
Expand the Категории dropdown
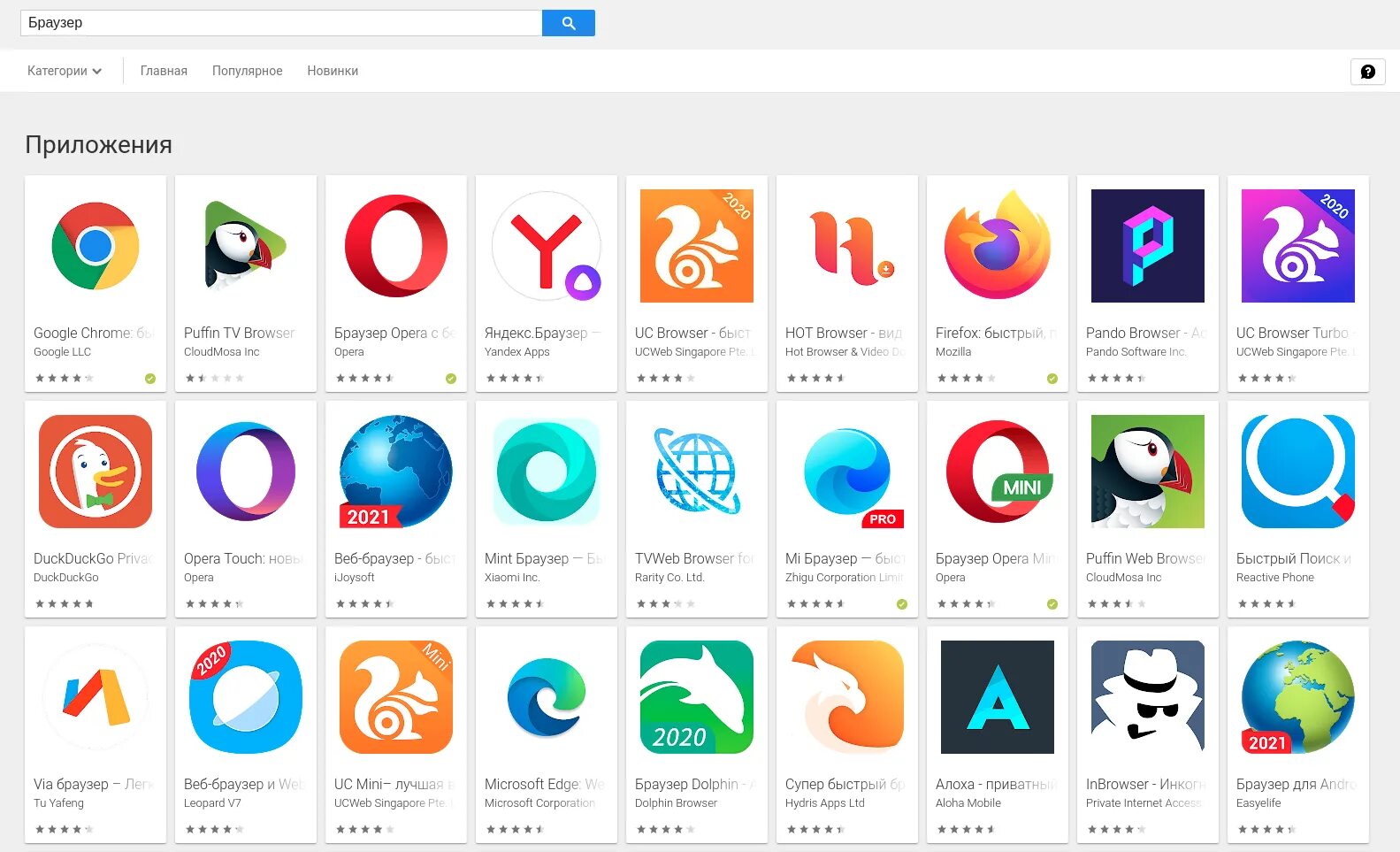tap(65, 71)
